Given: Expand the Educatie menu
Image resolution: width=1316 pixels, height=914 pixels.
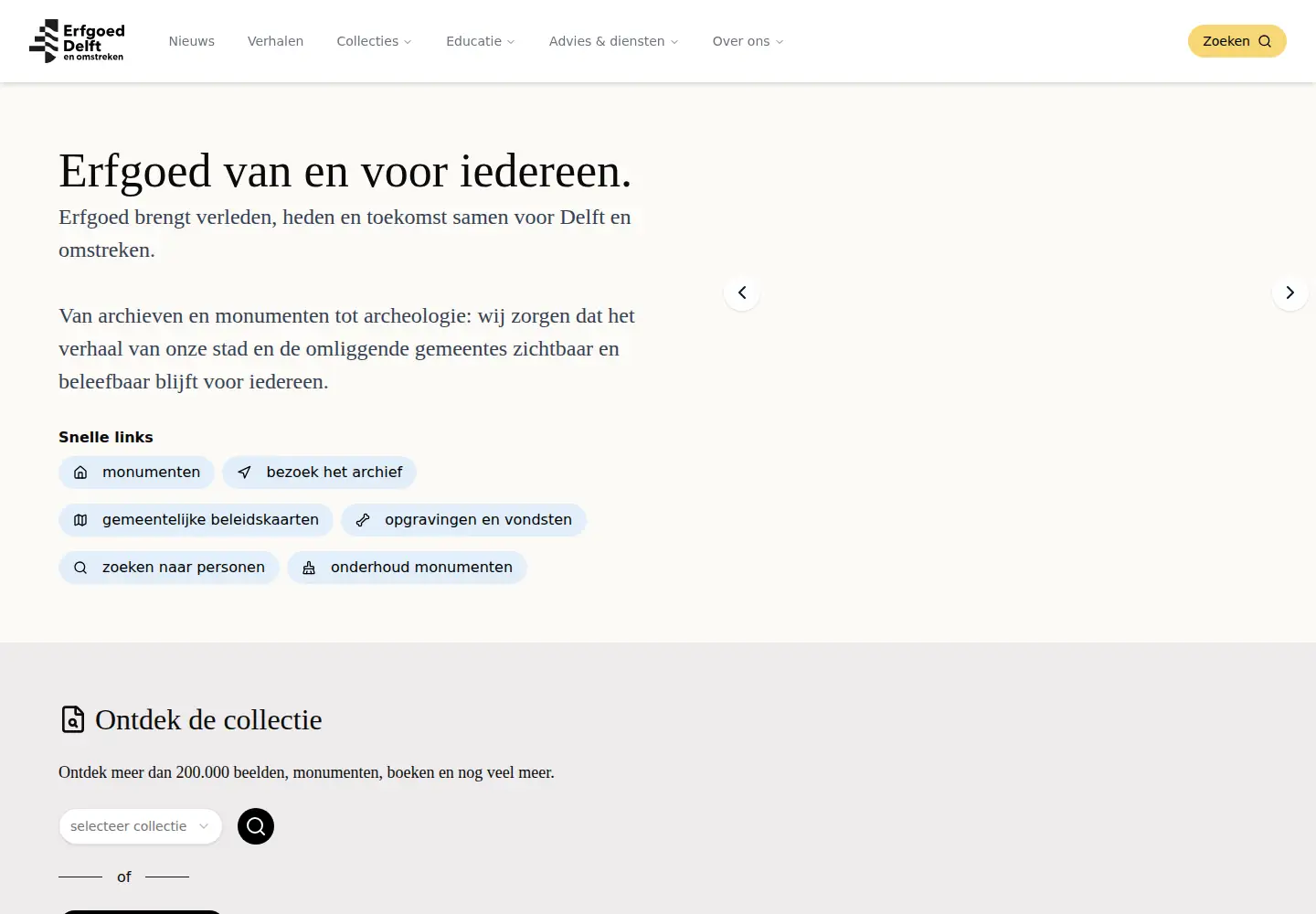Looking at the screenshot, I should tap(480, 41).
